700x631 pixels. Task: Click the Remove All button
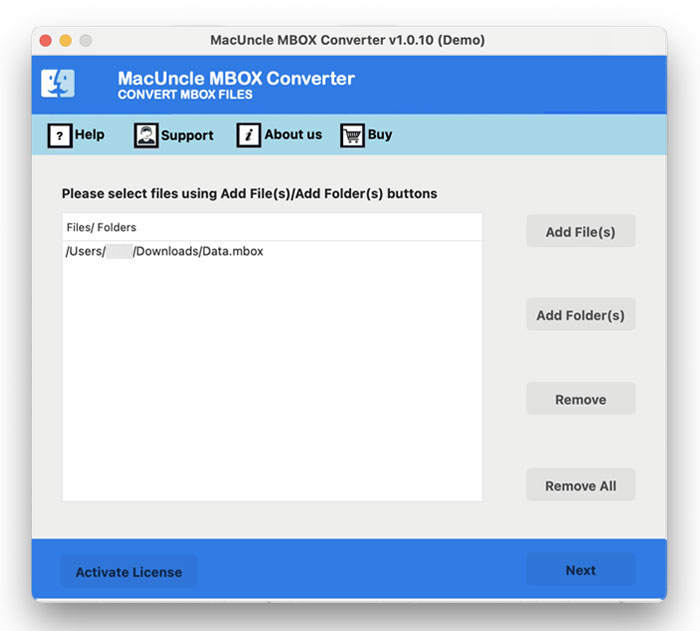click(580, 485)
